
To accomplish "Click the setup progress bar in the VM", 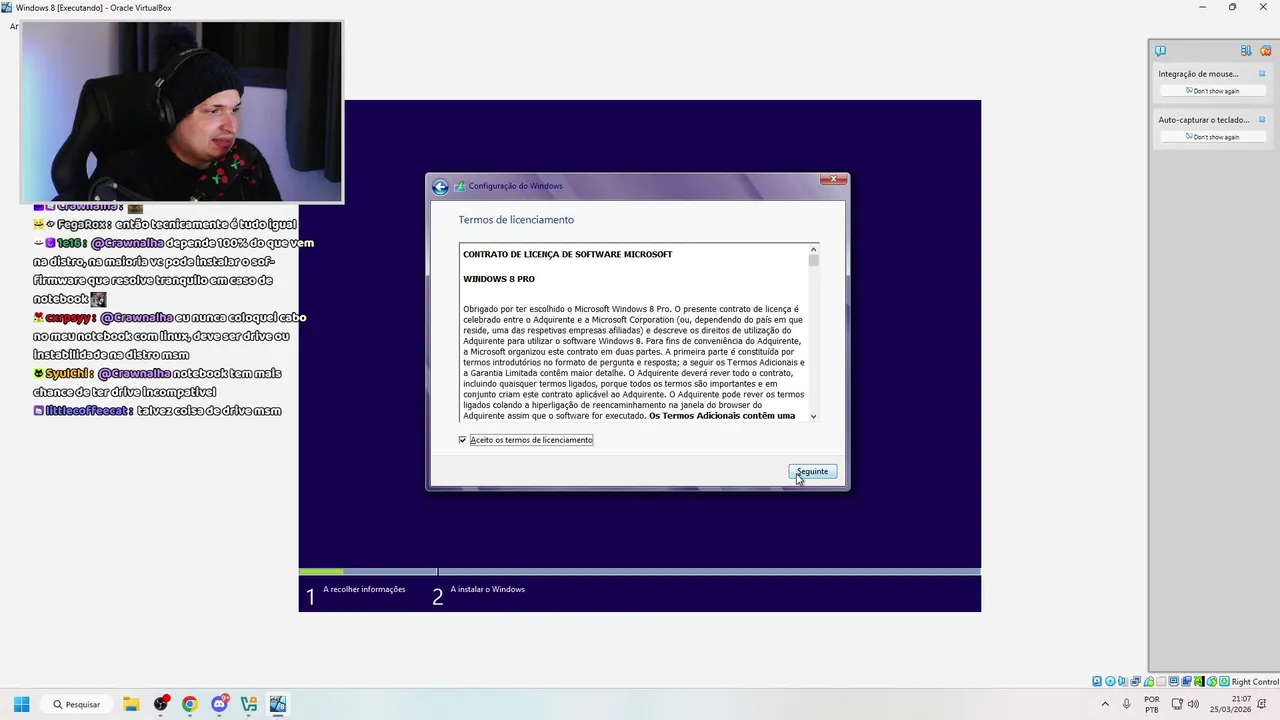I will click(x=640, y=571).
